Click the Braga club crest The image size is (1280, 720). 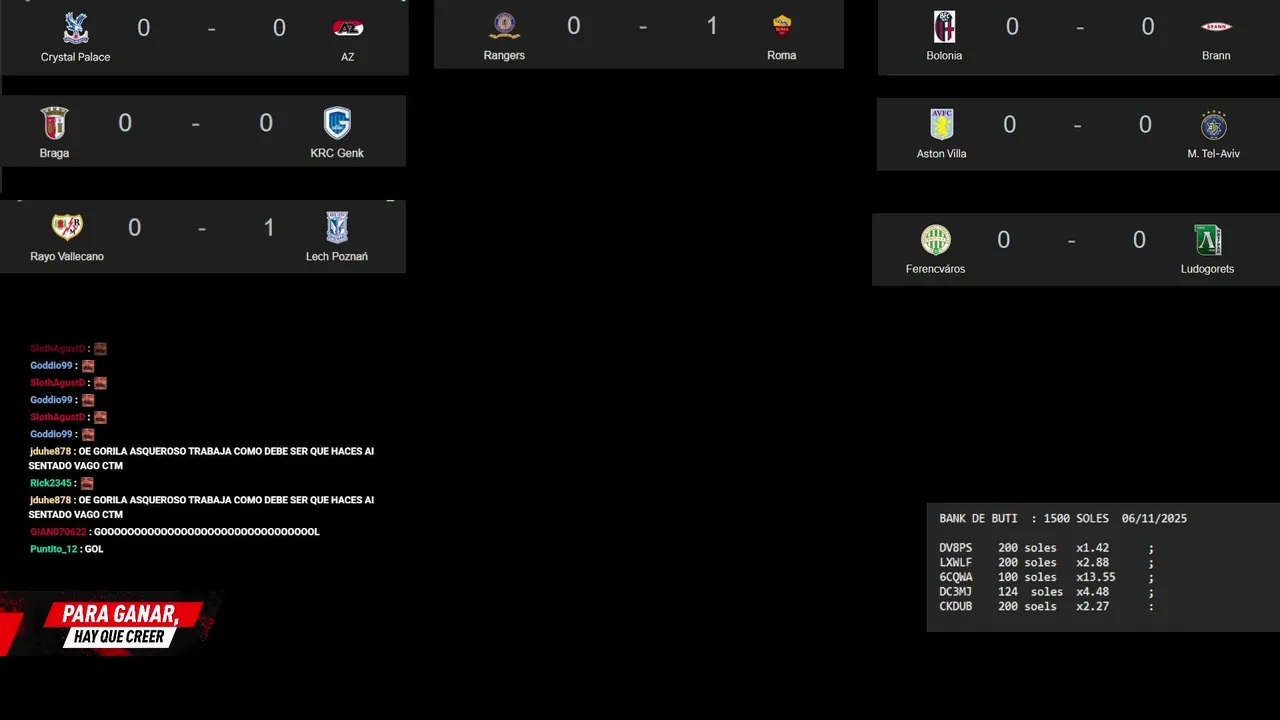coord(54,124)
